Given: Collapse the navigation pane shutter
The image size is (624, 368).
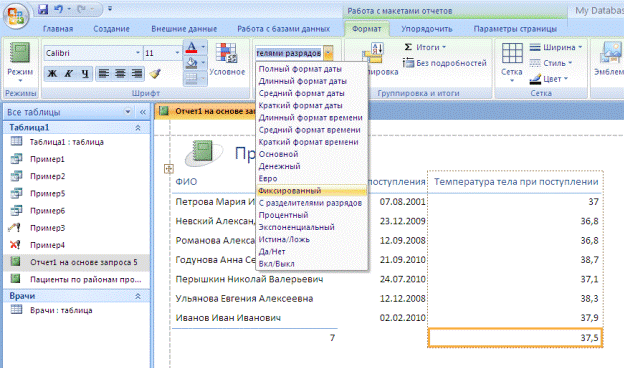Looking at the screenshot, I should click(143, 112).
